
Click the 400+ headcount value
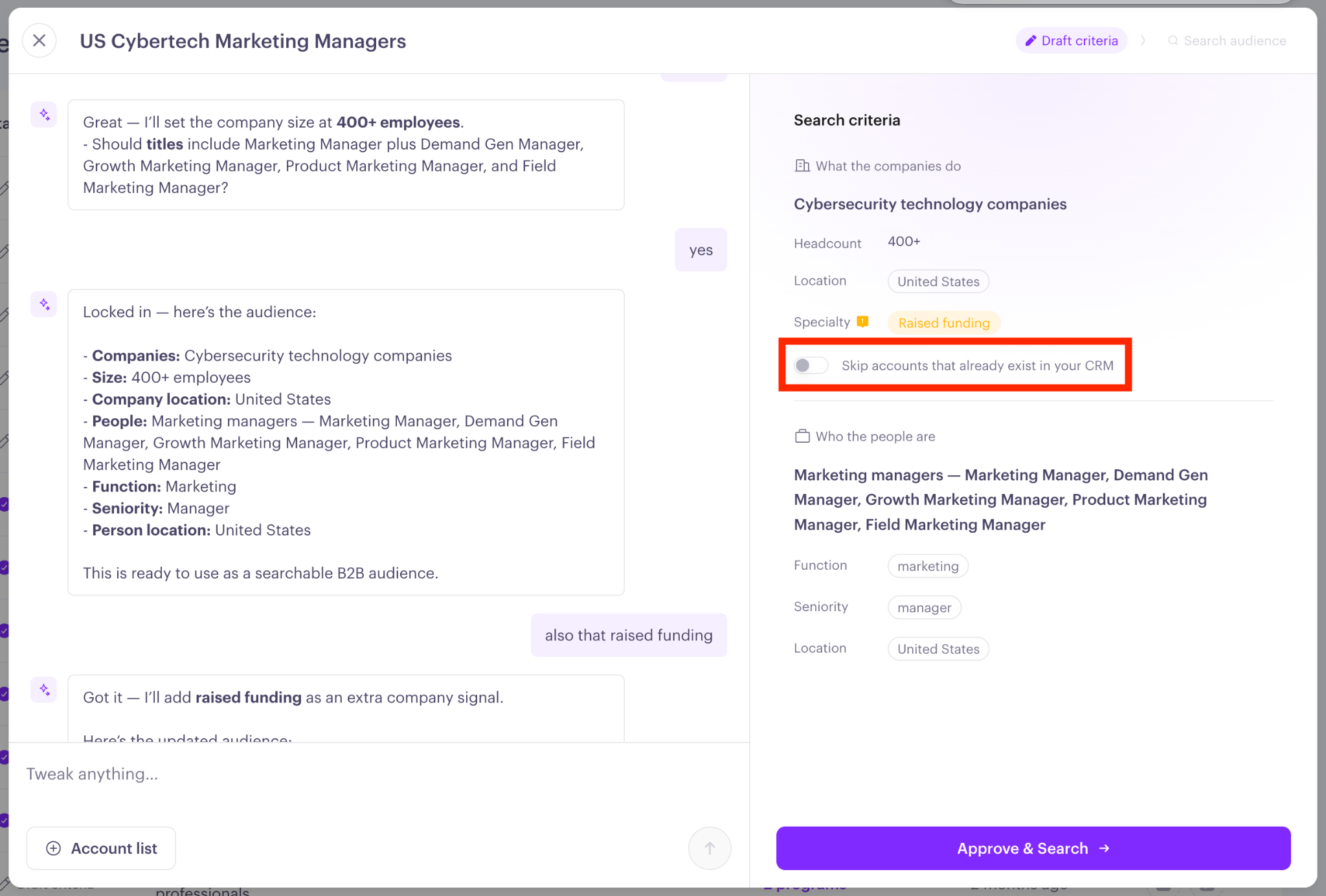(x=904, y=241)
